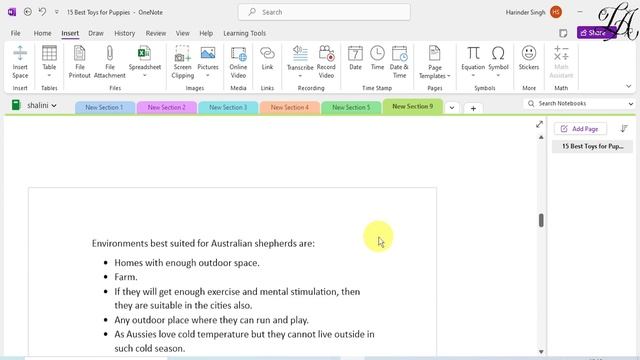Open the View tab
640x360 pixels.
pos(182,33)
